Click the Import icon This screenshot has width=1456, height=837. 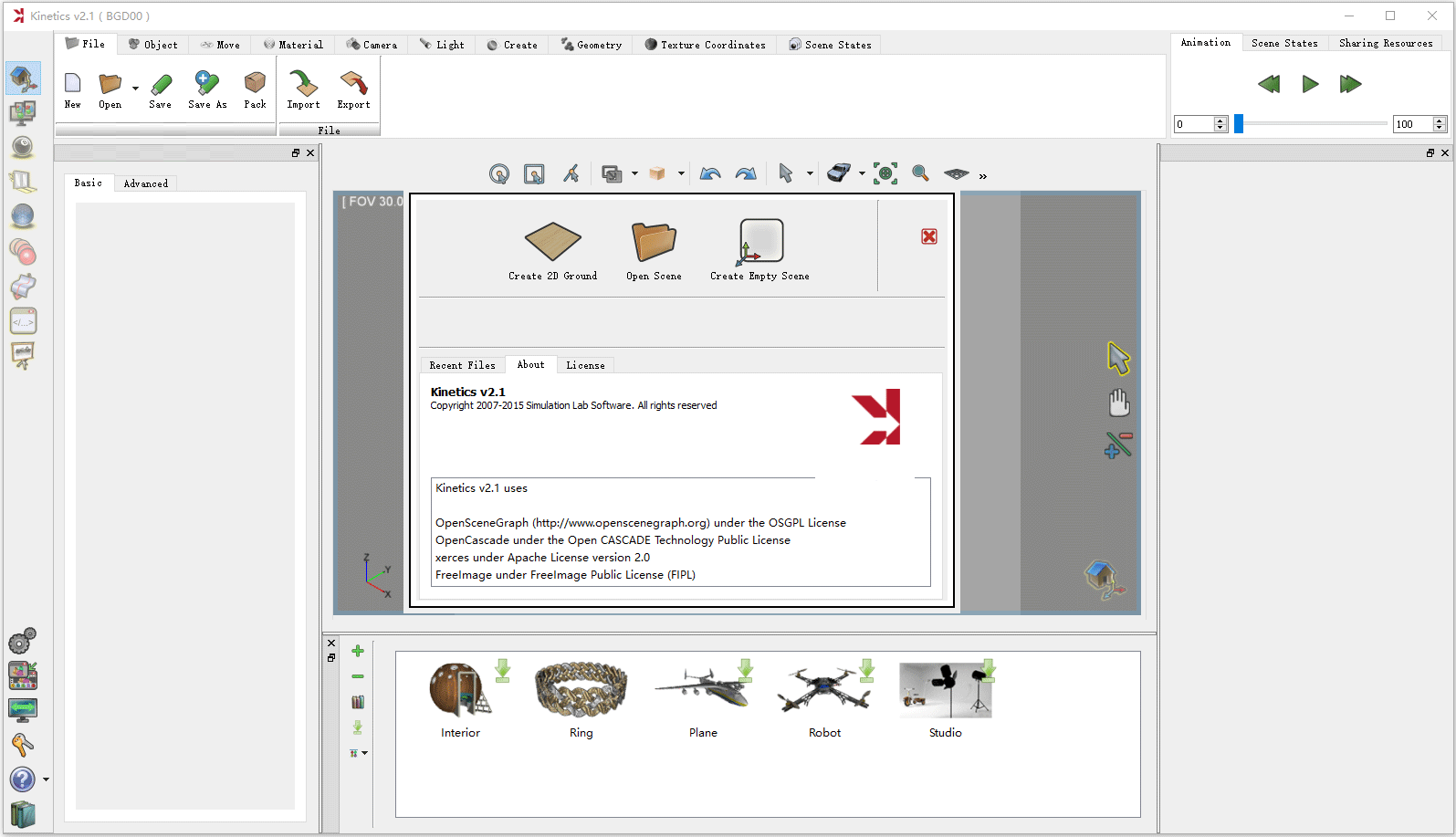[x=303, y=85]
